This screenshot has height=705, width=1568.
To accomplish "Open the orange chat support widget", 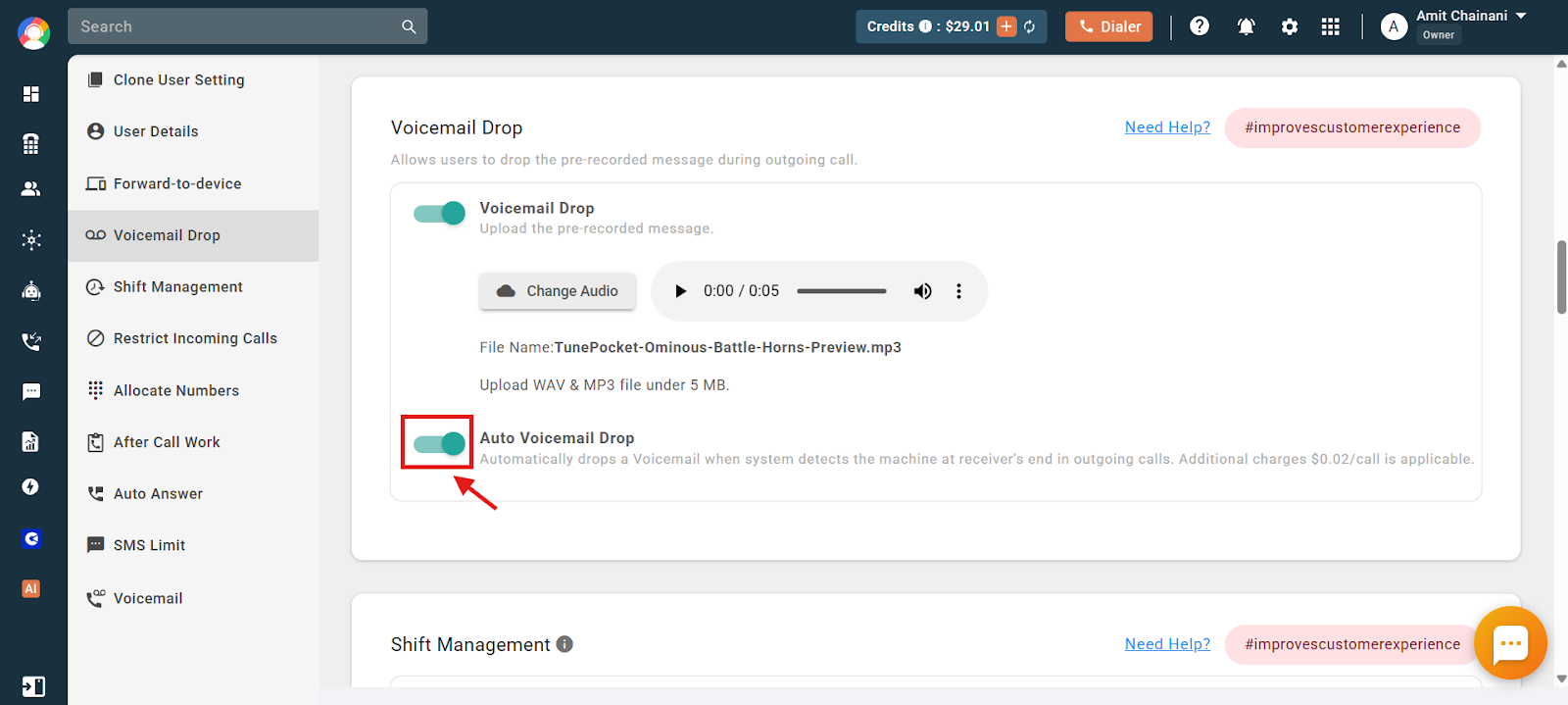I will point(1510,643).
